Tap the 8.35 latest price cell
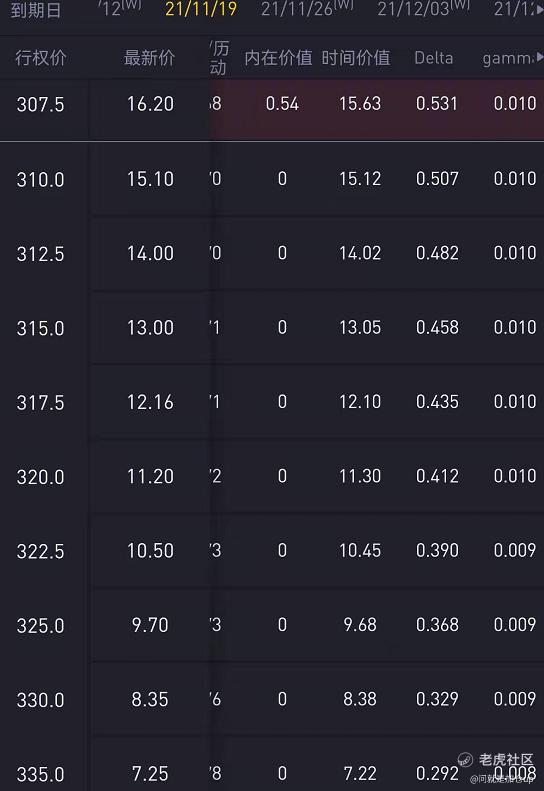Image resolution: width=544 pixels, height=791 pixels. click(x=150, y=700)
